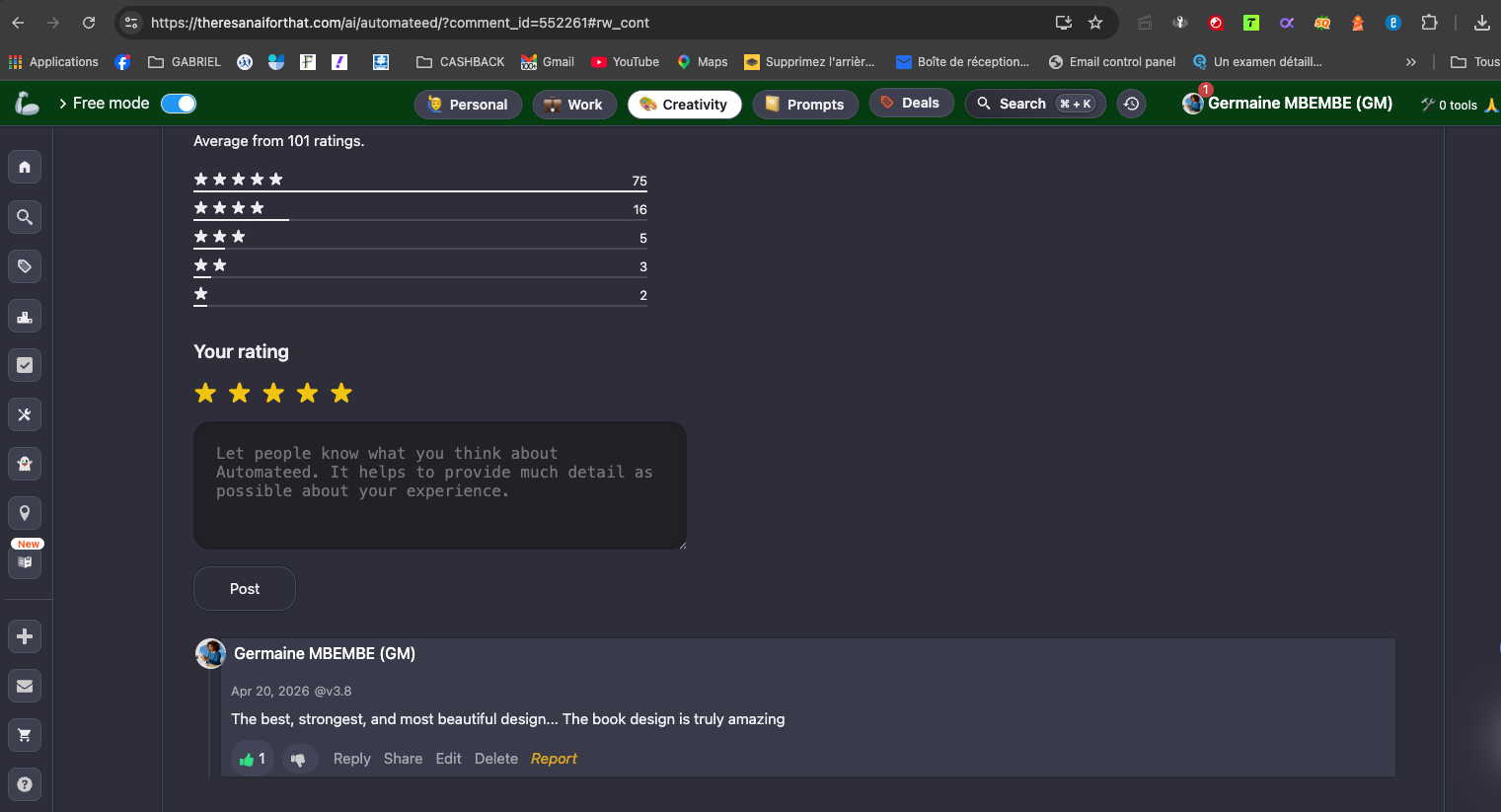1501x812 pixels.
Task: Filter reviews by the one-star rating row
Action: coord(420,295)
